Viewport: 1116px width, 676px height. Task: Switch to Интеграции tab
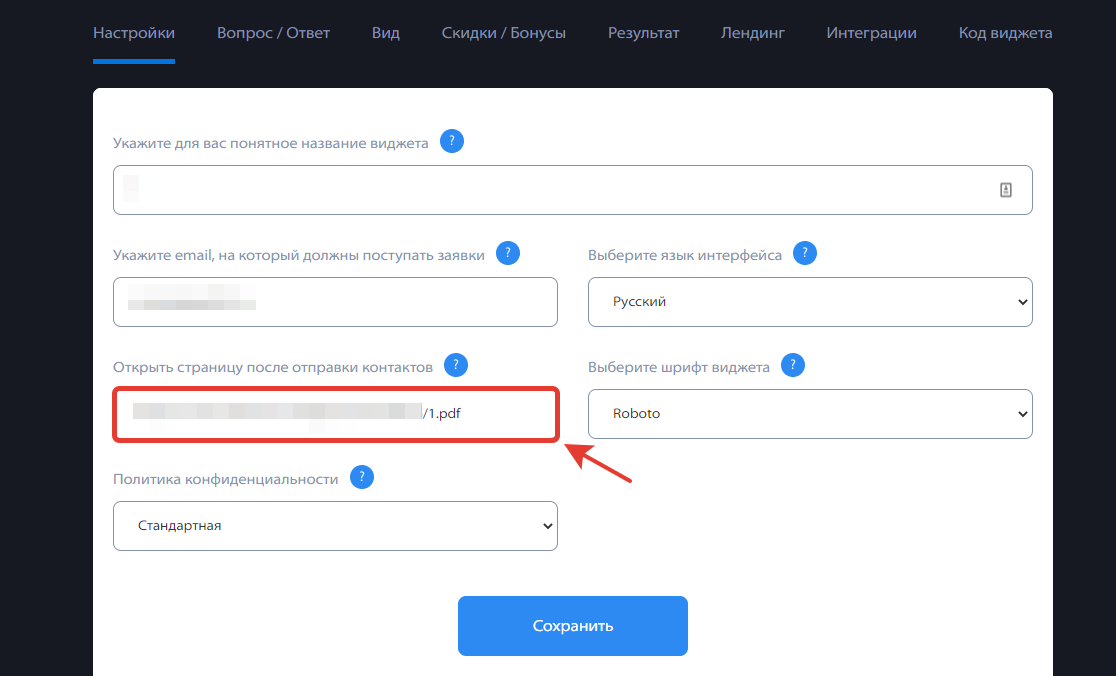pos(872,33)
